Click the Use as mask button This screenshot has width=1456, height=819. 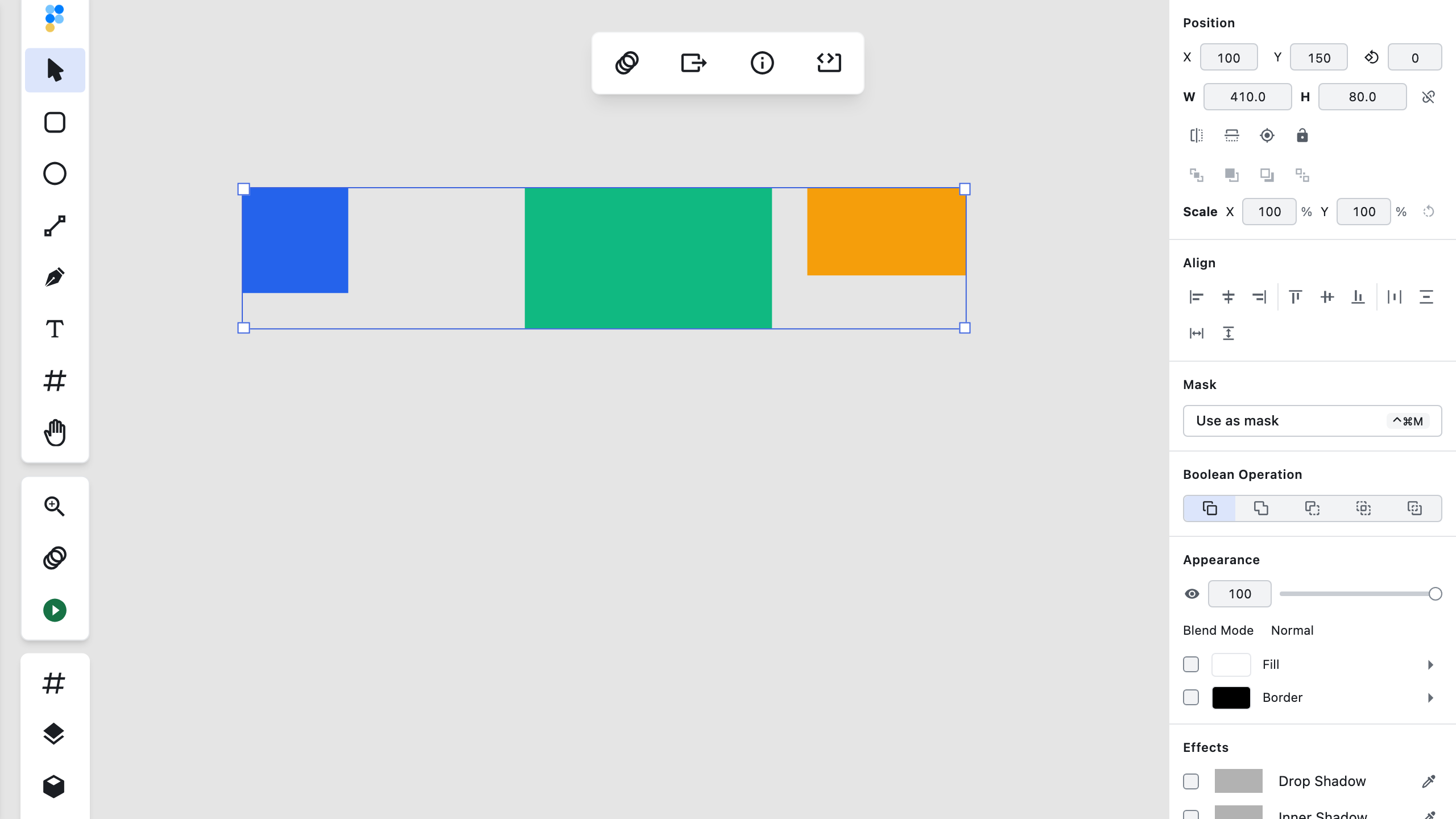[1312, 421]
